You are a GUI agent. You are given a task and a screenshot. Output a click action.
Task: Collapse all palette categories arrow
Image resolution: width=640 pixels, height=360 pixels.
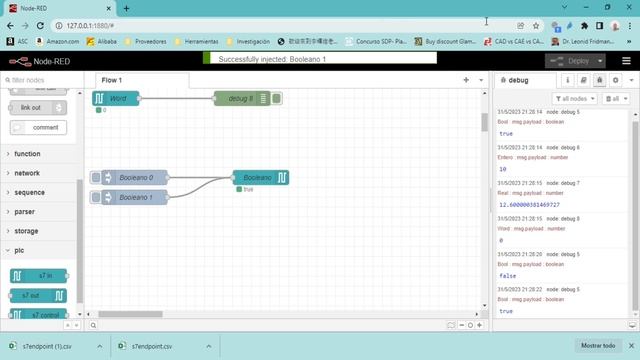coord(68,325)
